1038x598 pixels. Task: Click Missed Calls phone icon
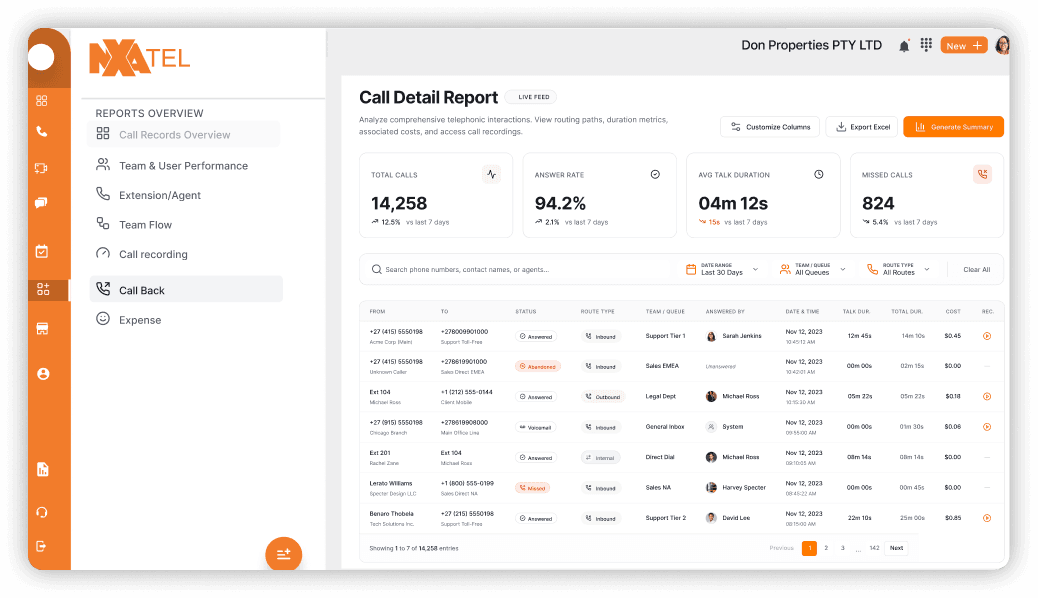click(x=982, y=174)
